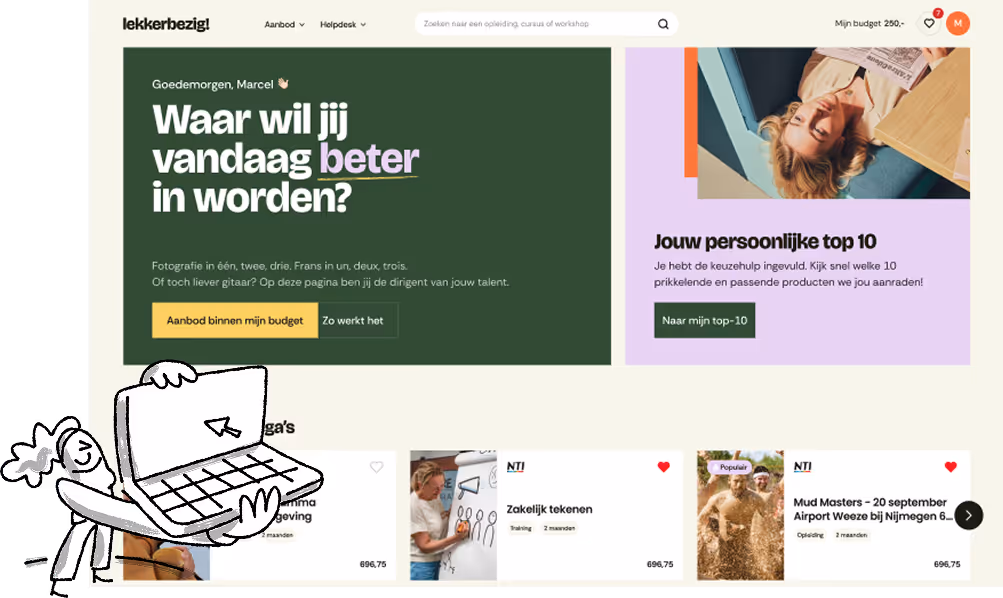Click the Populair badge on Mud Masters image
The width and height of the screenshot is (1003, 598).
[729, 468]
